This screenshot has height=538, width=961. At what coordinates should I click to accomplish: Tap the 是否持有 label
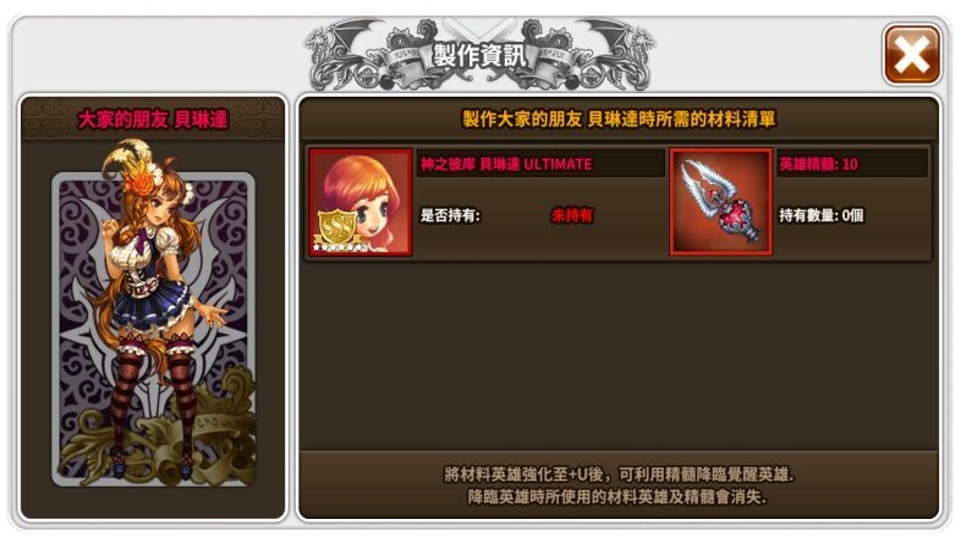450,215
